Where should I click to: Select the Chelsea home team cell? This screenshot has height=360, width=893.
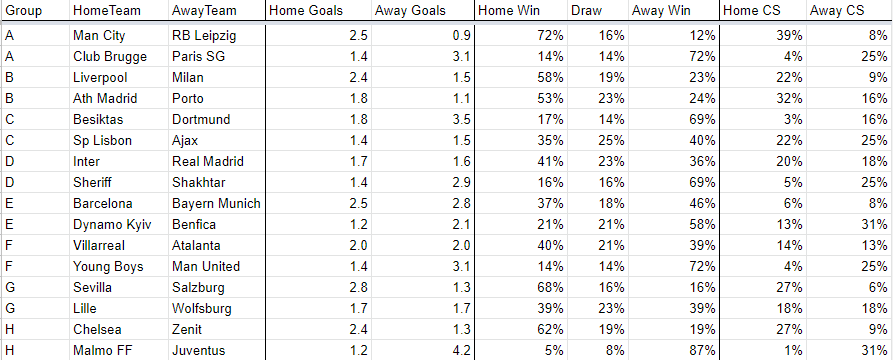(x=119, y=329)
